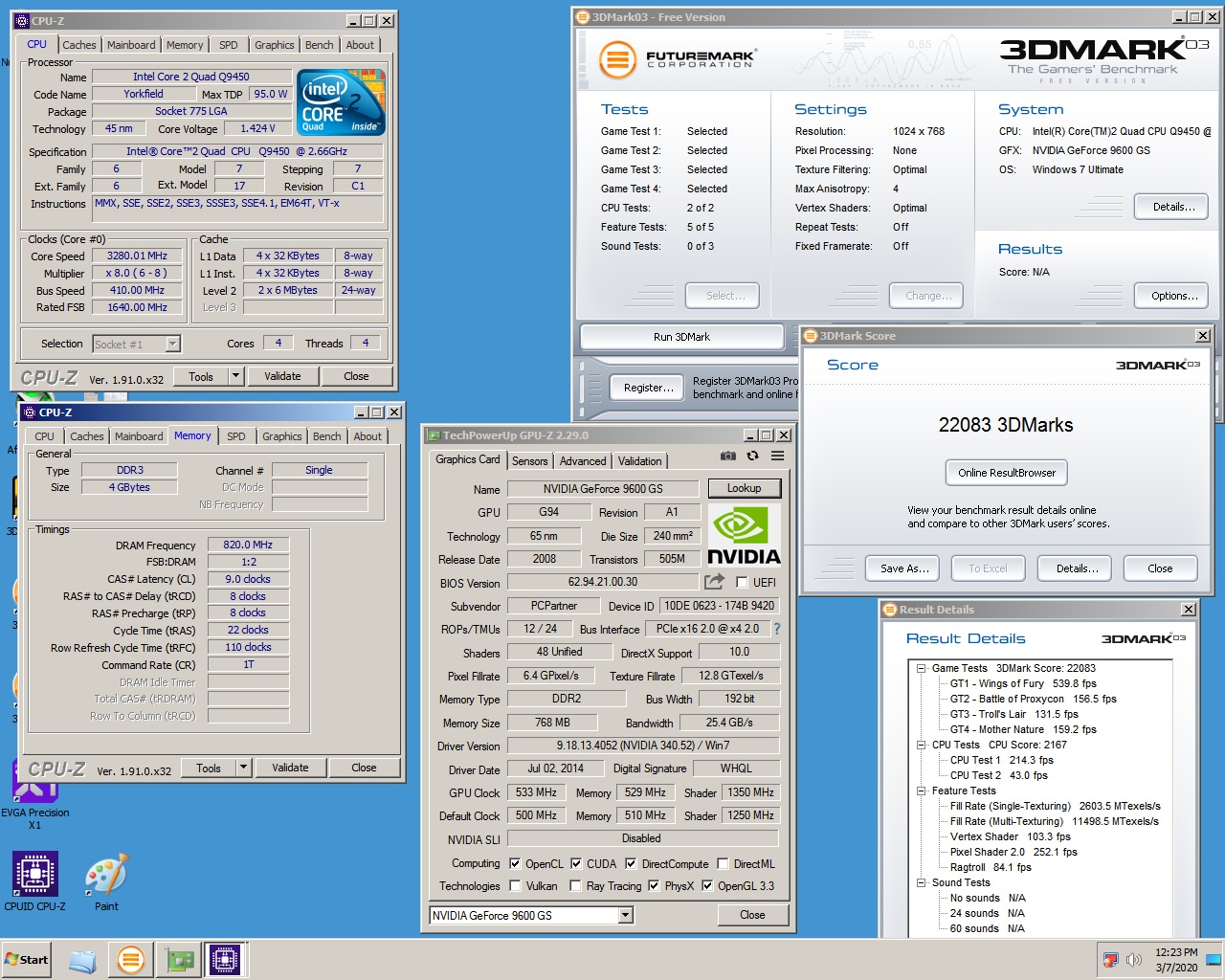Open Graphics tab in Memory CPU-Z window
The width and height of the screenshot is (1225, 980).
282,436
